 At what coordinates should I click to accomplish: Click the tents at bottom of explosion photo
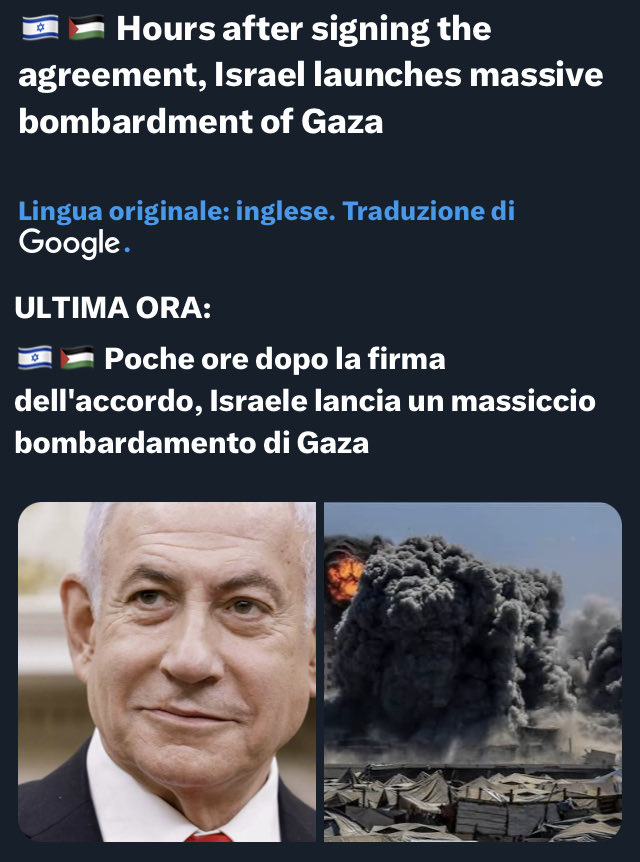pos(473,805)
